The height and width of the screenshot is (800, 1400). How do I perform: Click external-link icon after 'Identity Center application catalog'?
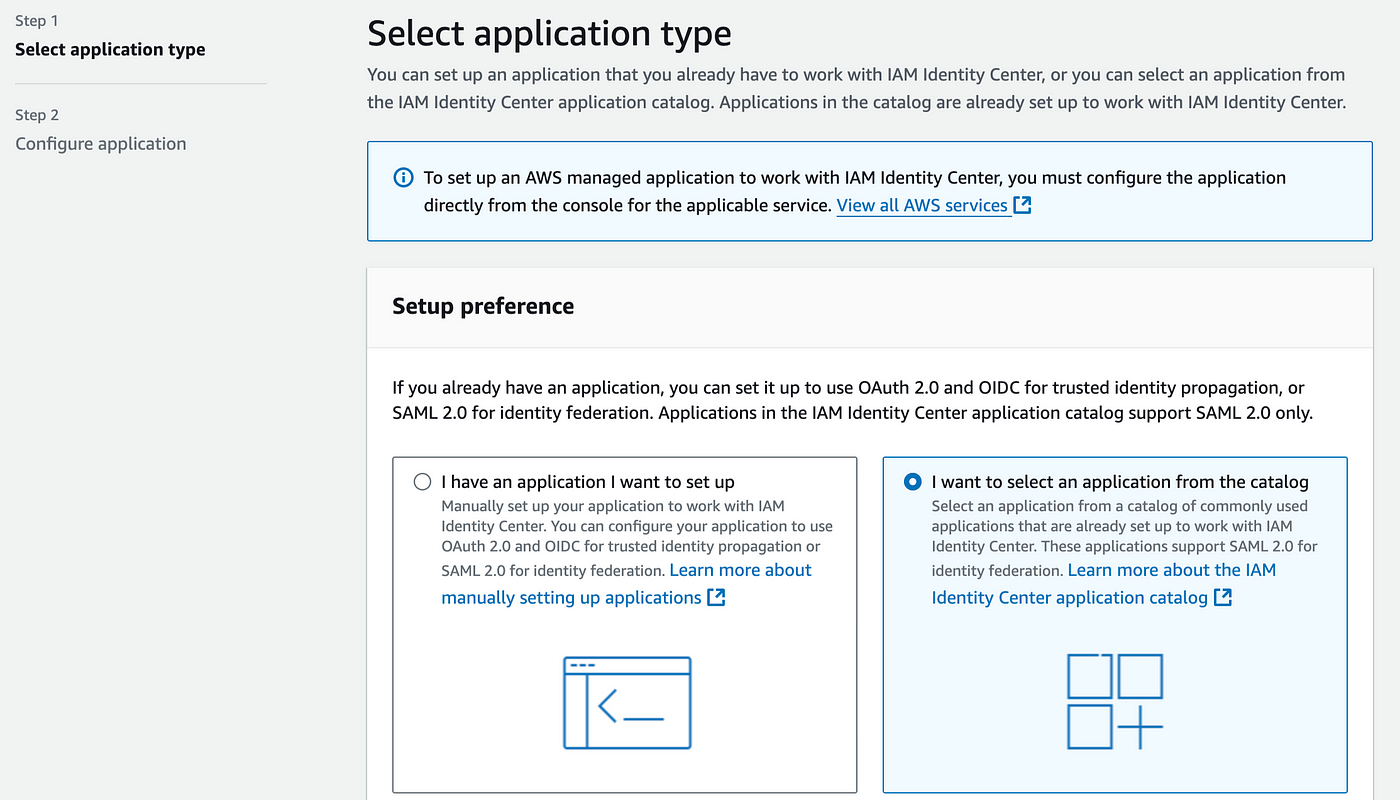pos(1223,597)
